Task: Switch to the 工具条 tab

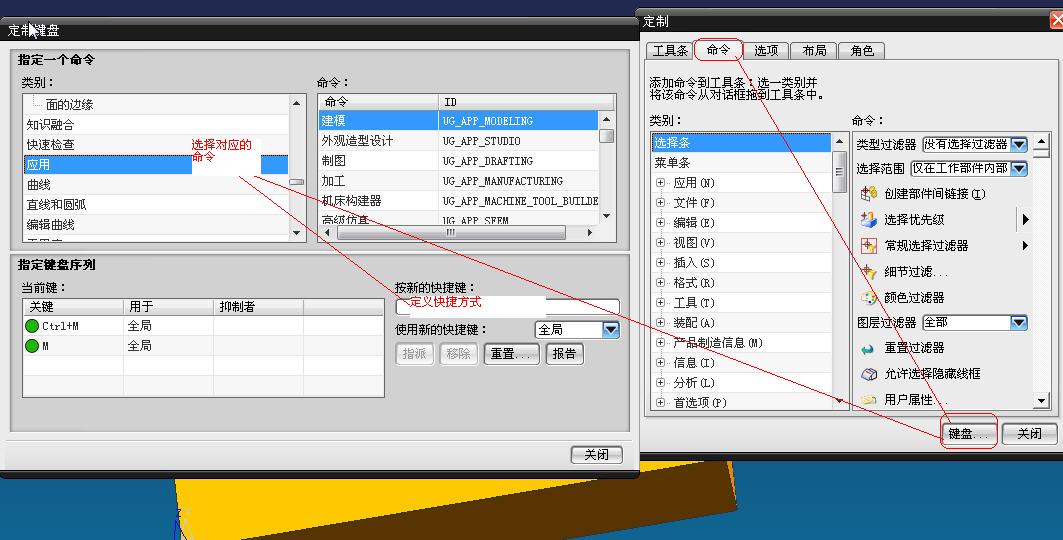Action: point(670,51)
